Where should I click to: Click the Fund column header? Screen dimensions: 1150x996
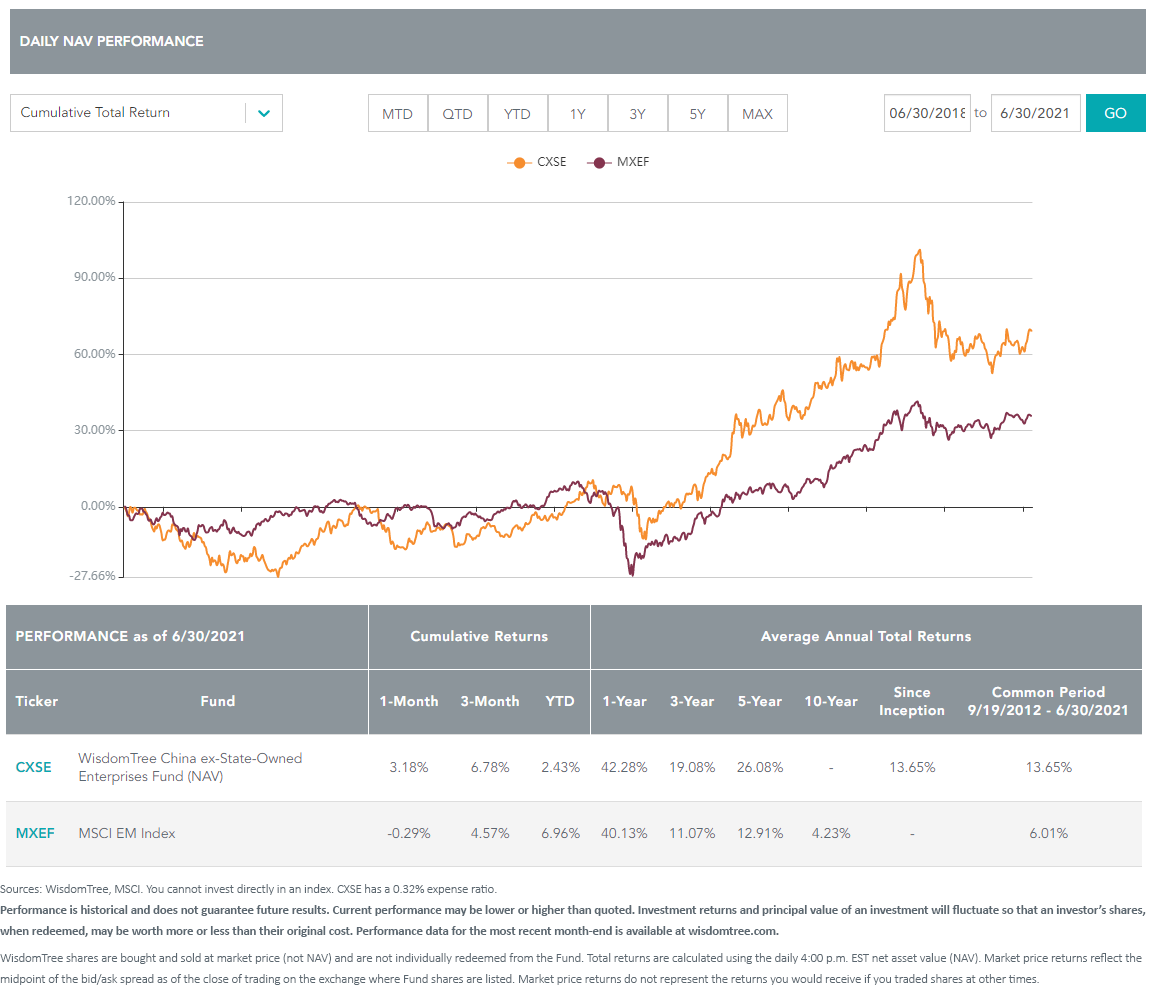(x=218, y=701)
